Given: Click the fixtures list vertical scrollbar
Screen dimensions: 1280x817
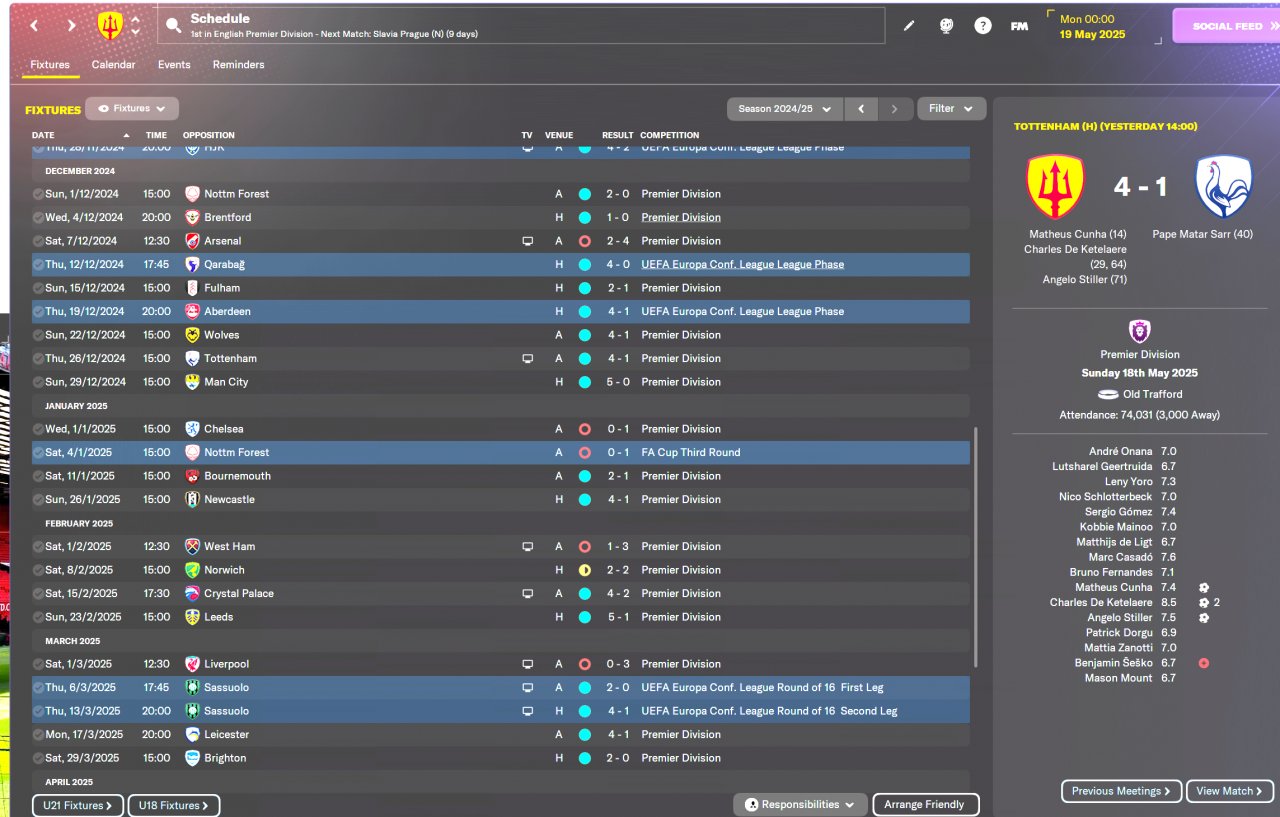Looking at the screenshot, I should 975,548.
